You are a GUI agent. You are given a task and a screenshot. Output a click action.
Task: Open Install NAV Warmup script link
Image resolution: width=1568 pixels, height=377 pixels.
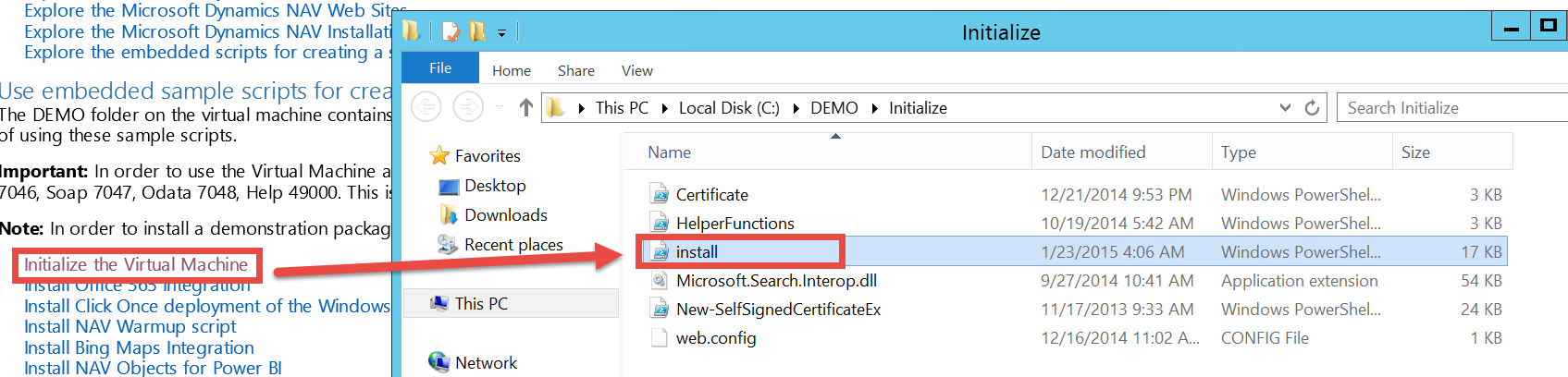(x=130, y=327)
